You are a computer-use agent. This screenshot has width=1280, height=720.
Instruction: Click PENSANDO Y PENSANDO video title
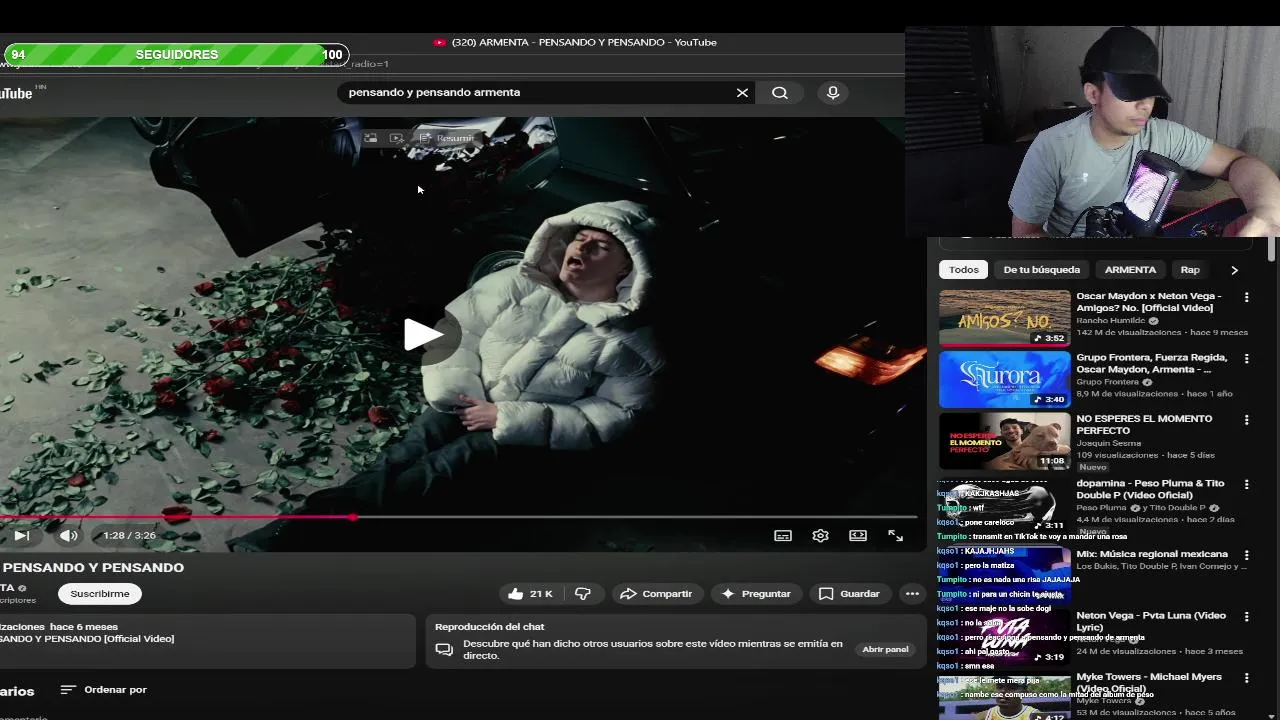coord(93,567)
